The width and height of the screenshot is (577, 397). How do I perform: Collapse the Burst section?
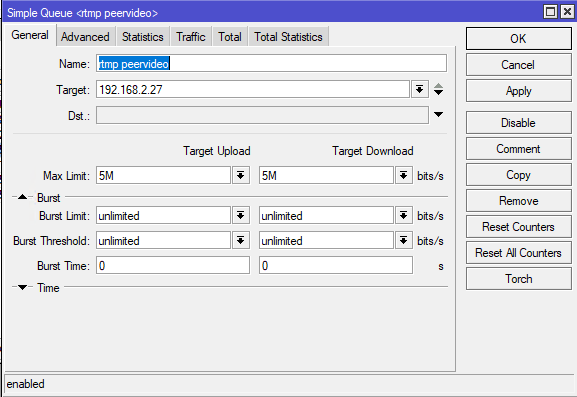22,197
